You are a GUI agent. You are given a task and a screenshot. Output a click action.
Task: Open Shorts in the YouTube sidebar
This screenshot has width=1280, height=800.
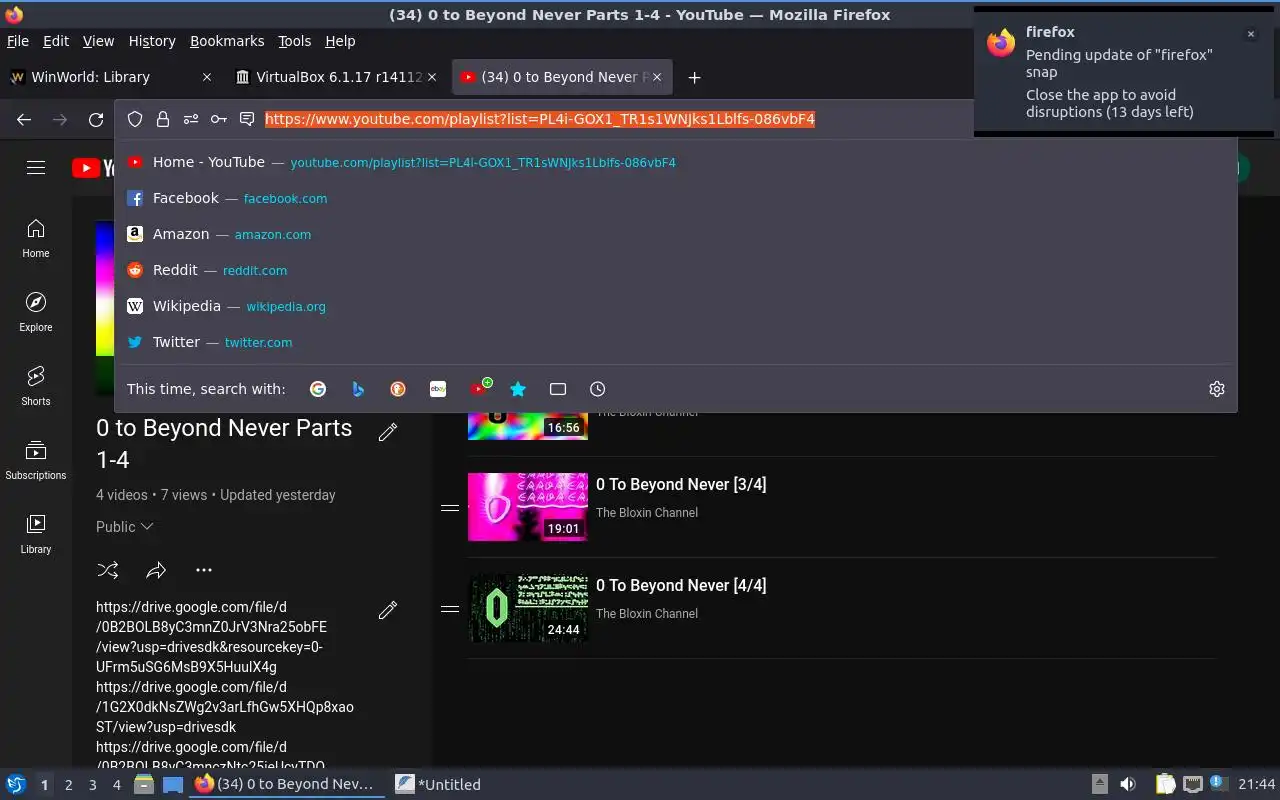pyautogui.click(x=36, y=386)
